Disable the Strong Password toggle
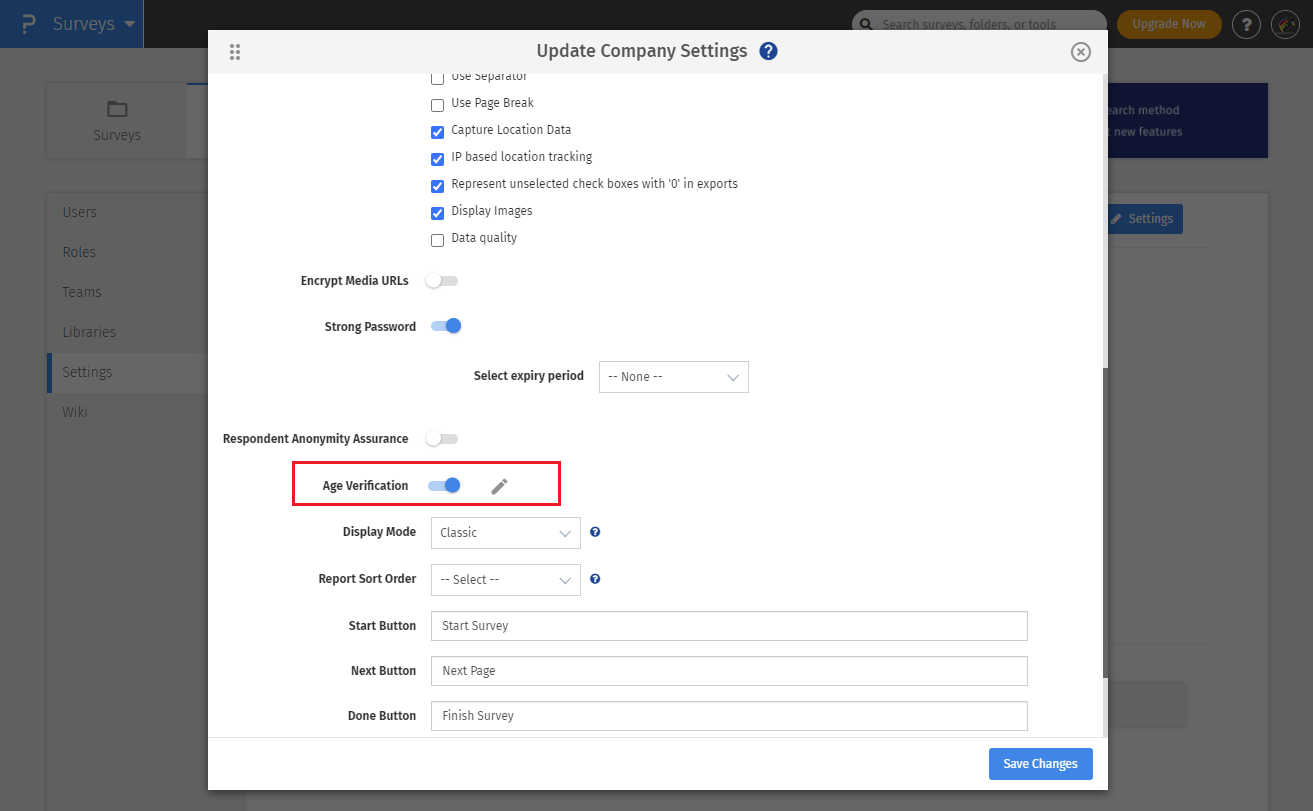Screen dimensions: 1313x811 [x=445, y=326]
